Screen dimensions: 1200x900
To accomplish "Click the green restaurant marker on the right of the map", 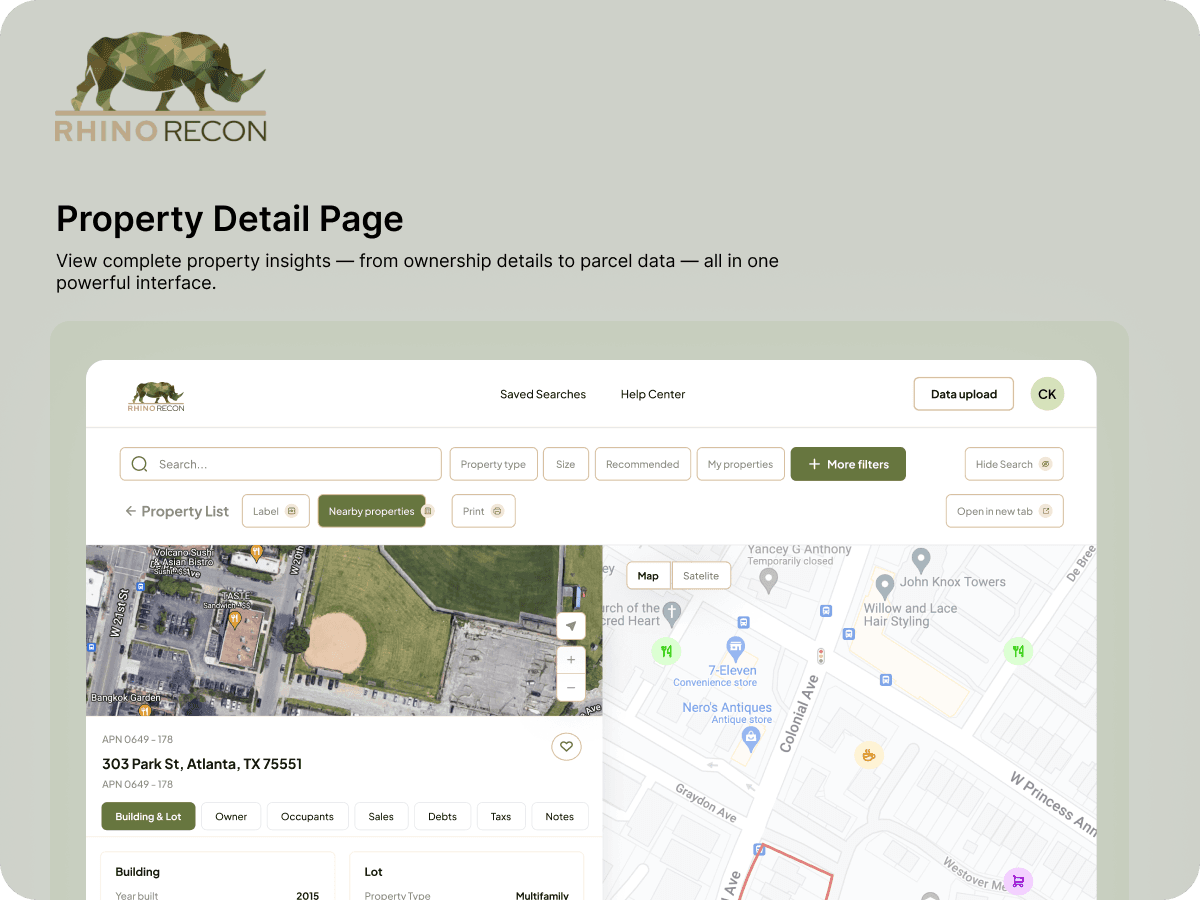I will (x=1017, y=652).
